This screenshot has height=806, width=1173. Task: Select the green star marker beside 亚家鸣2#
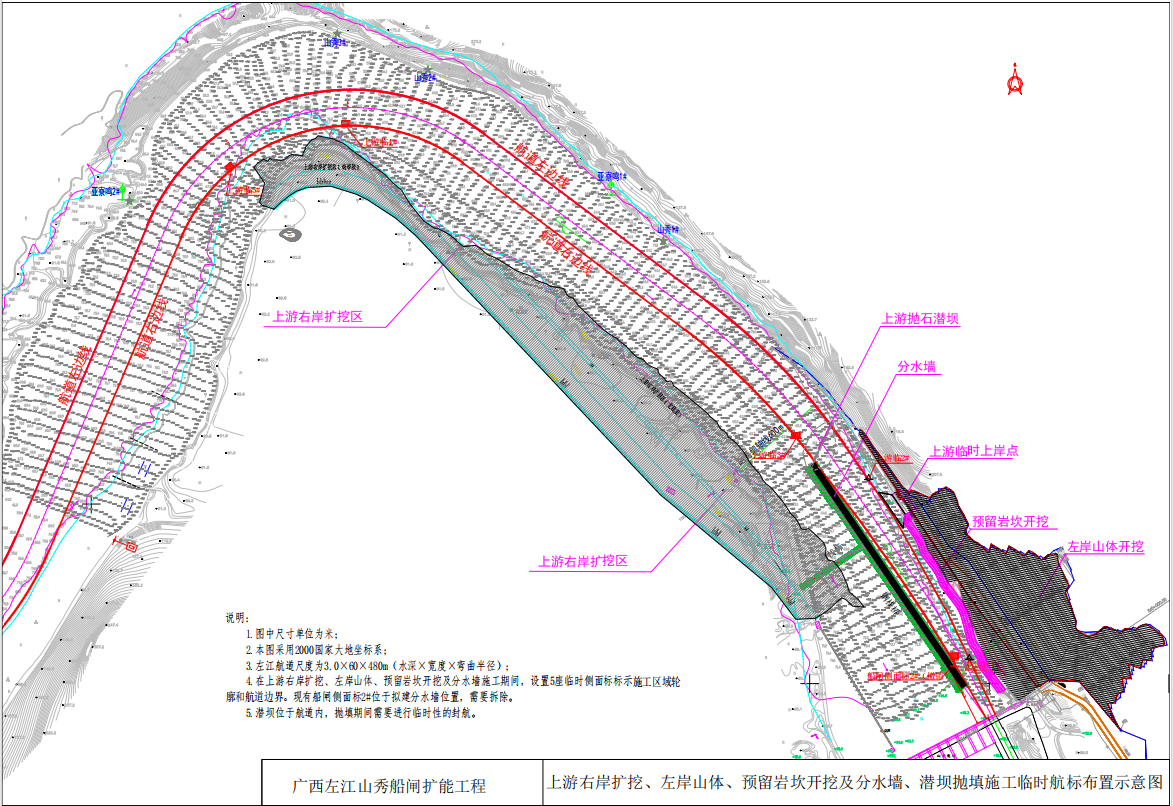[x=129, y=201]
